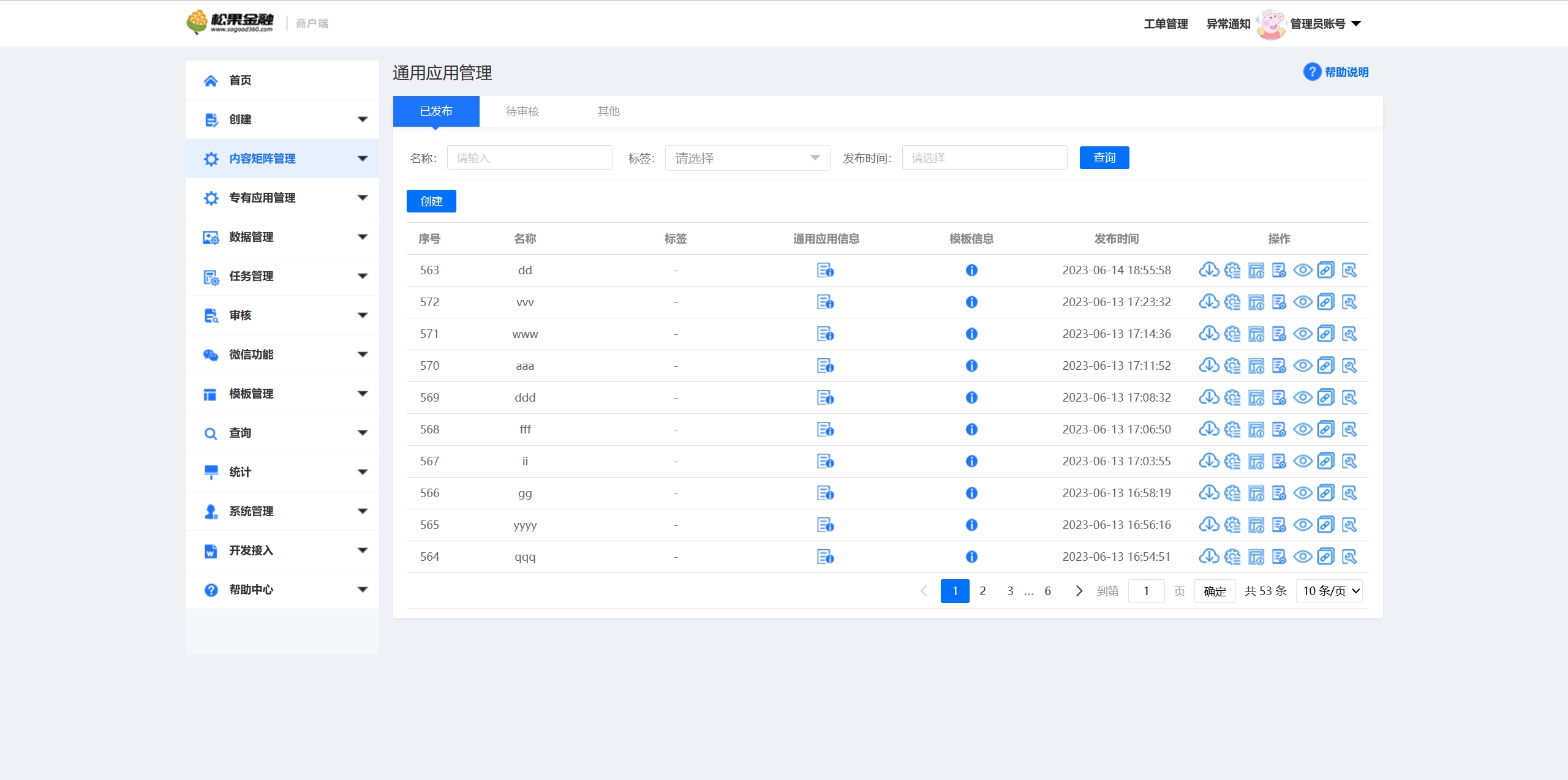Toggle eye preview icon for row dd

[x=1303, y=270]
